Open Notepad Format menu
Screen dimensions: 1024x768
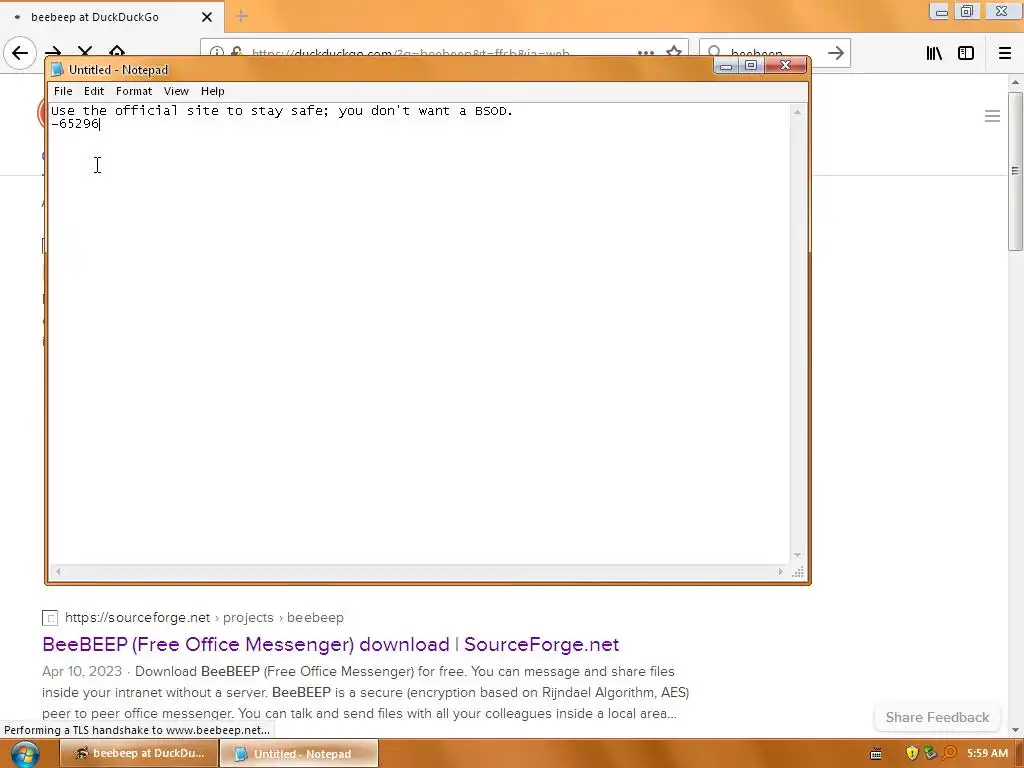click(134, 91)
